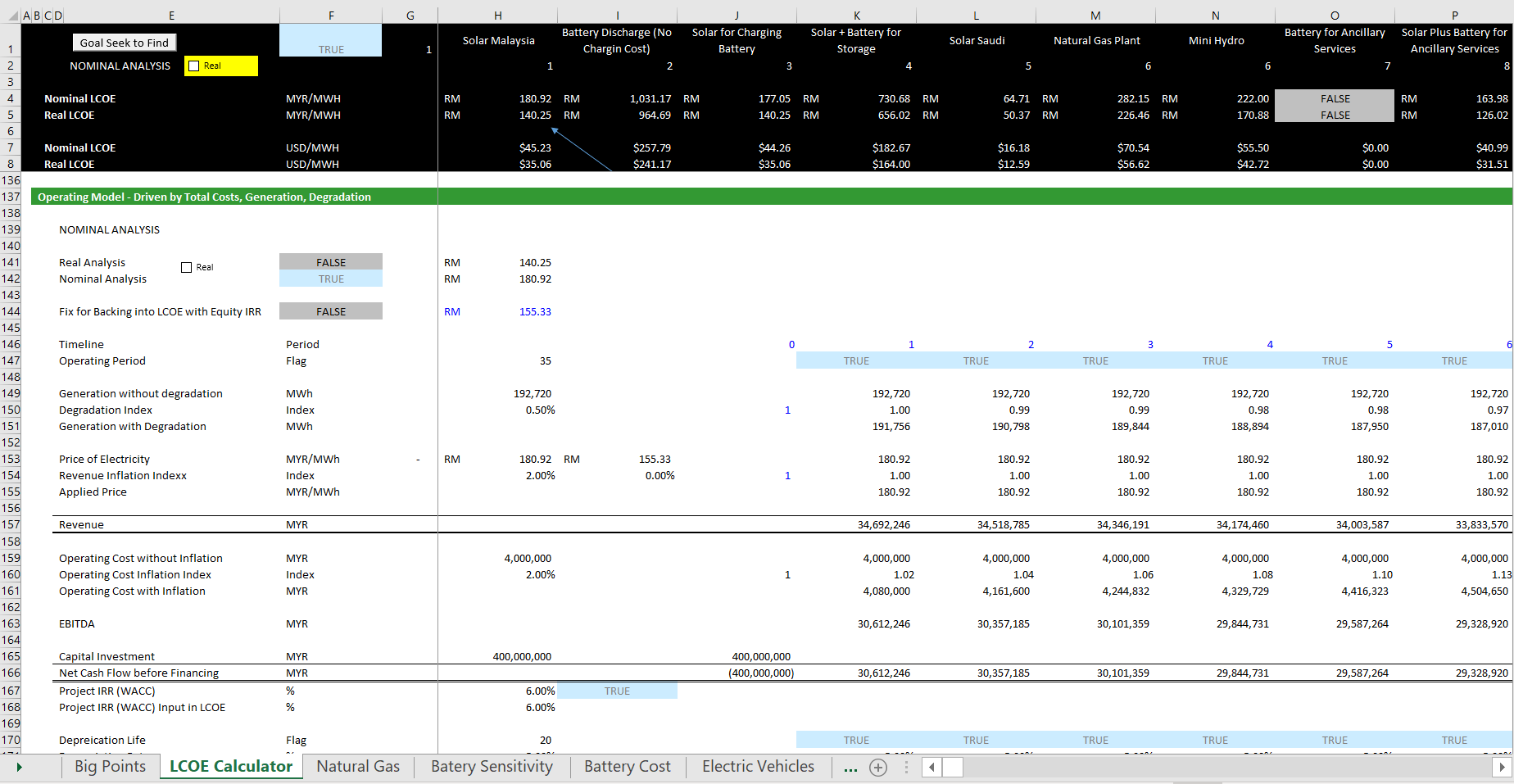Click the left arrow of the horizontal scrollbar
Screen dimensions: 1514x784
click(x=932, y=768)
